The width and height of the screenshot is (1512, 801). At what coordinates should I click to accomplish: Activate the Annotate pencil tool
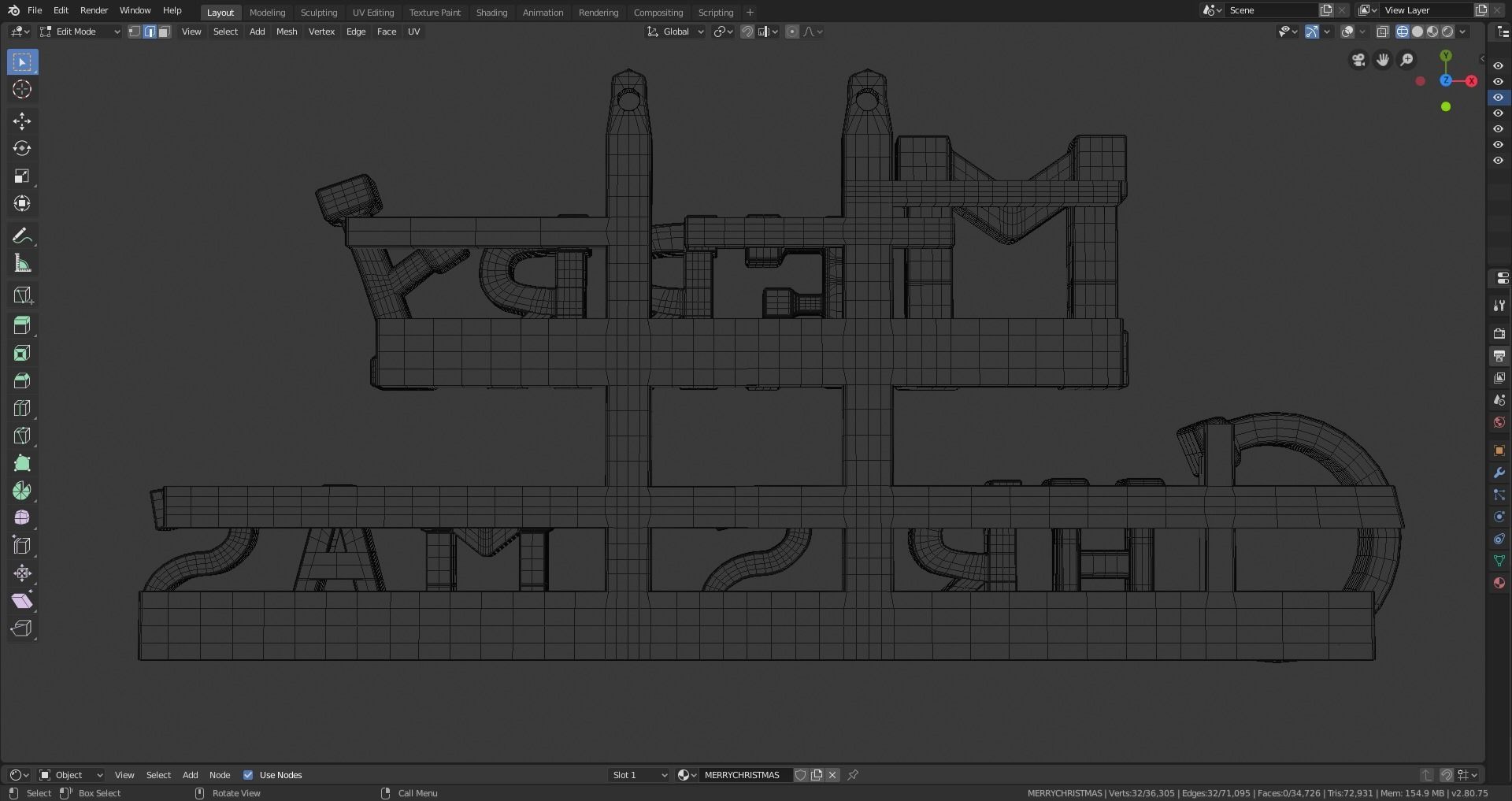22,235
